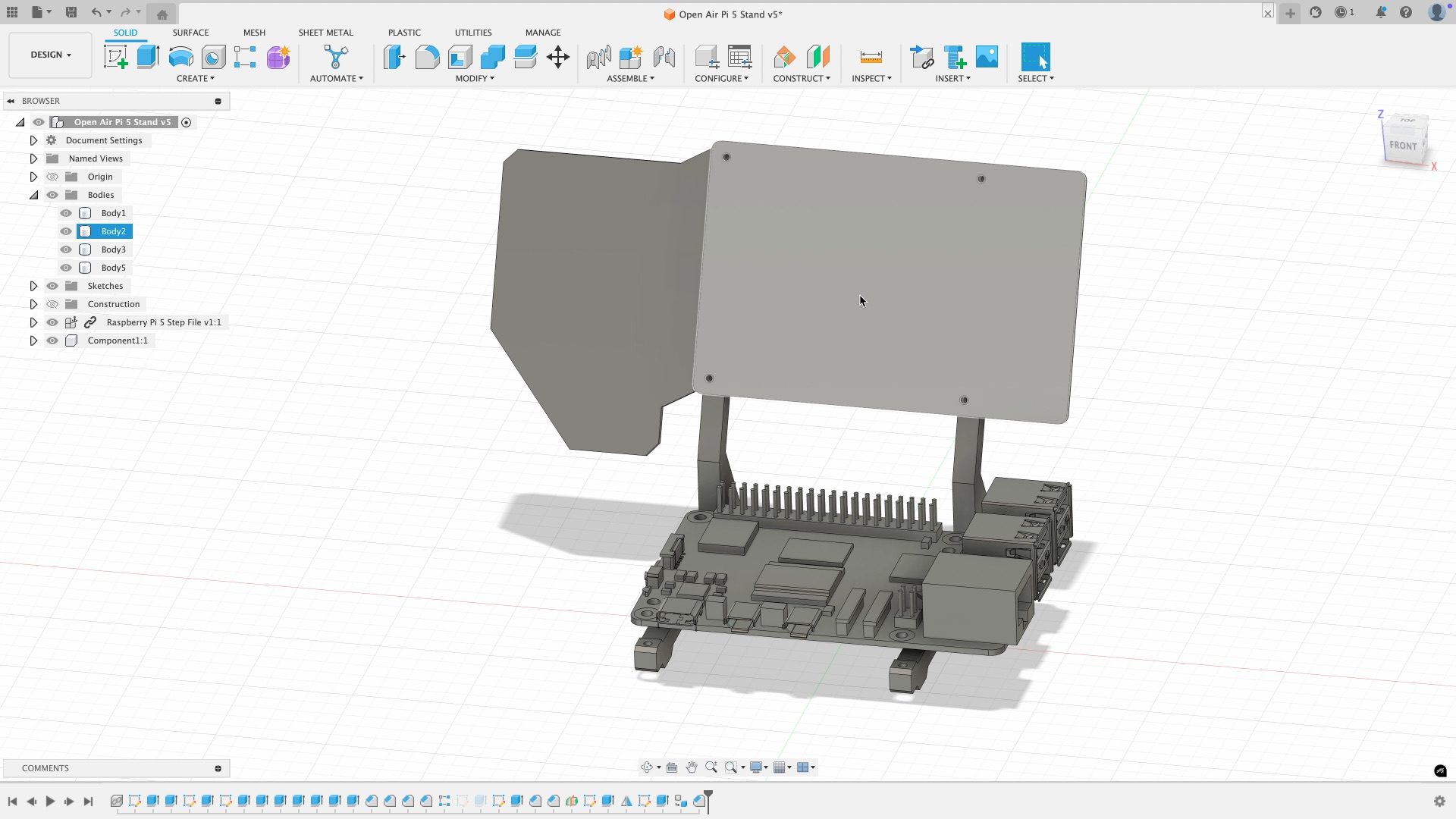
Task: Open the Insert Canvas image tool
Action: click(x=986, y=57)
